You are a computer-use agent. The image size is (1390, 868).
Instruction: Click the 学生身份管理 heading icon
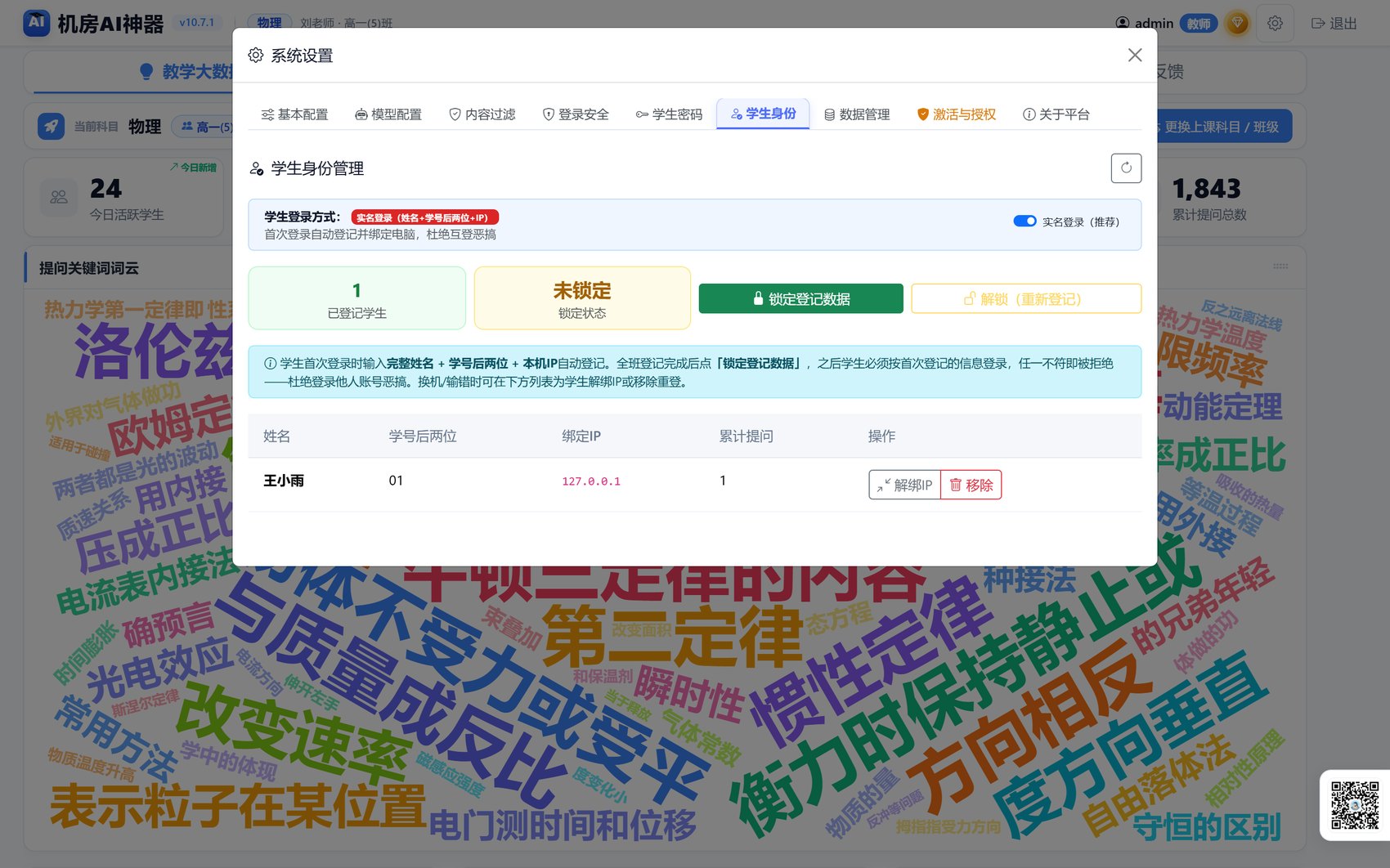(256, 168)
